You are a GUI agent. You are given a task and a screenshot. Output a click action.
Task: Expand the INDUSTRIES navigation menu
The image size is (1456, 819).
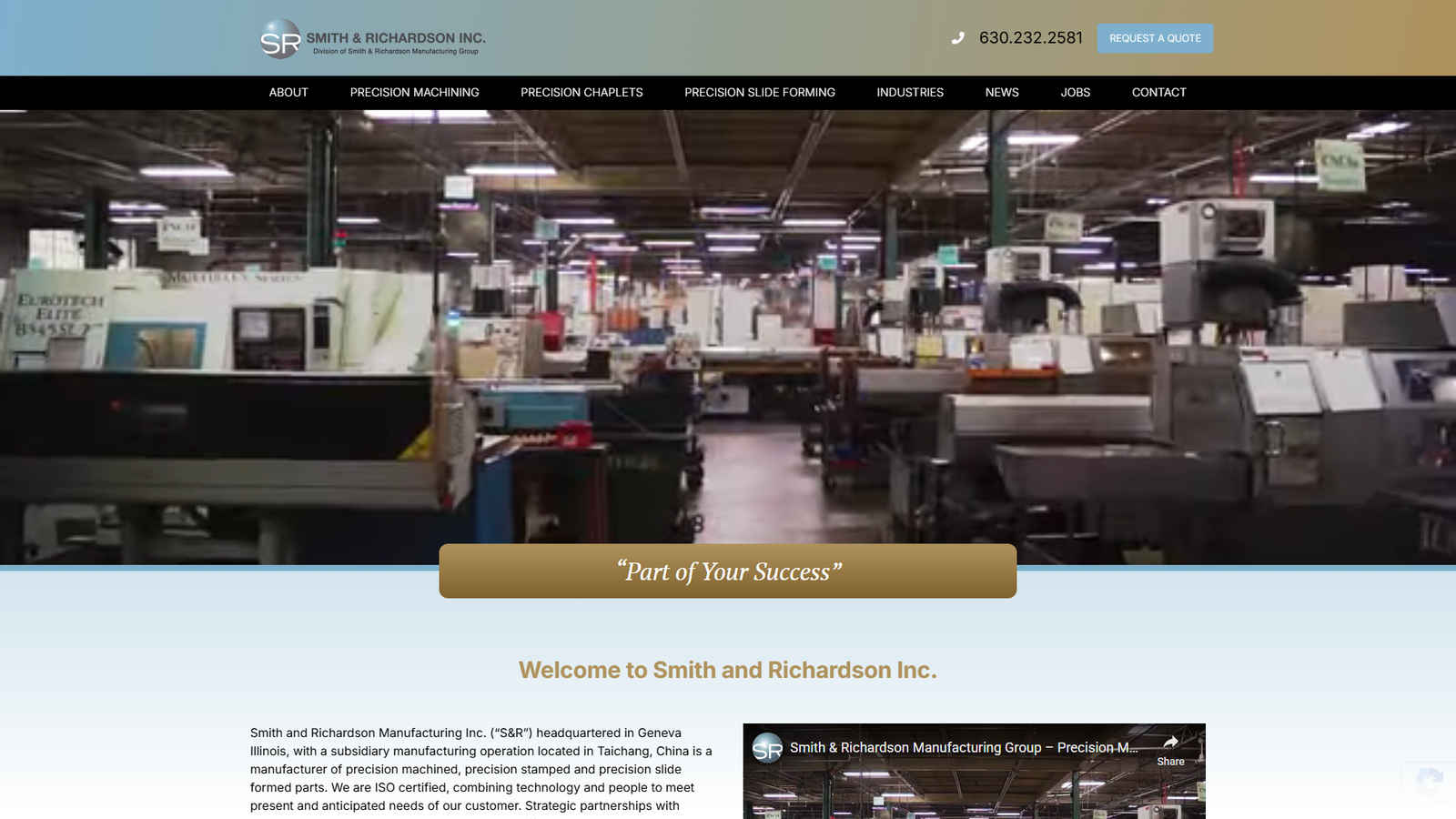909,92
